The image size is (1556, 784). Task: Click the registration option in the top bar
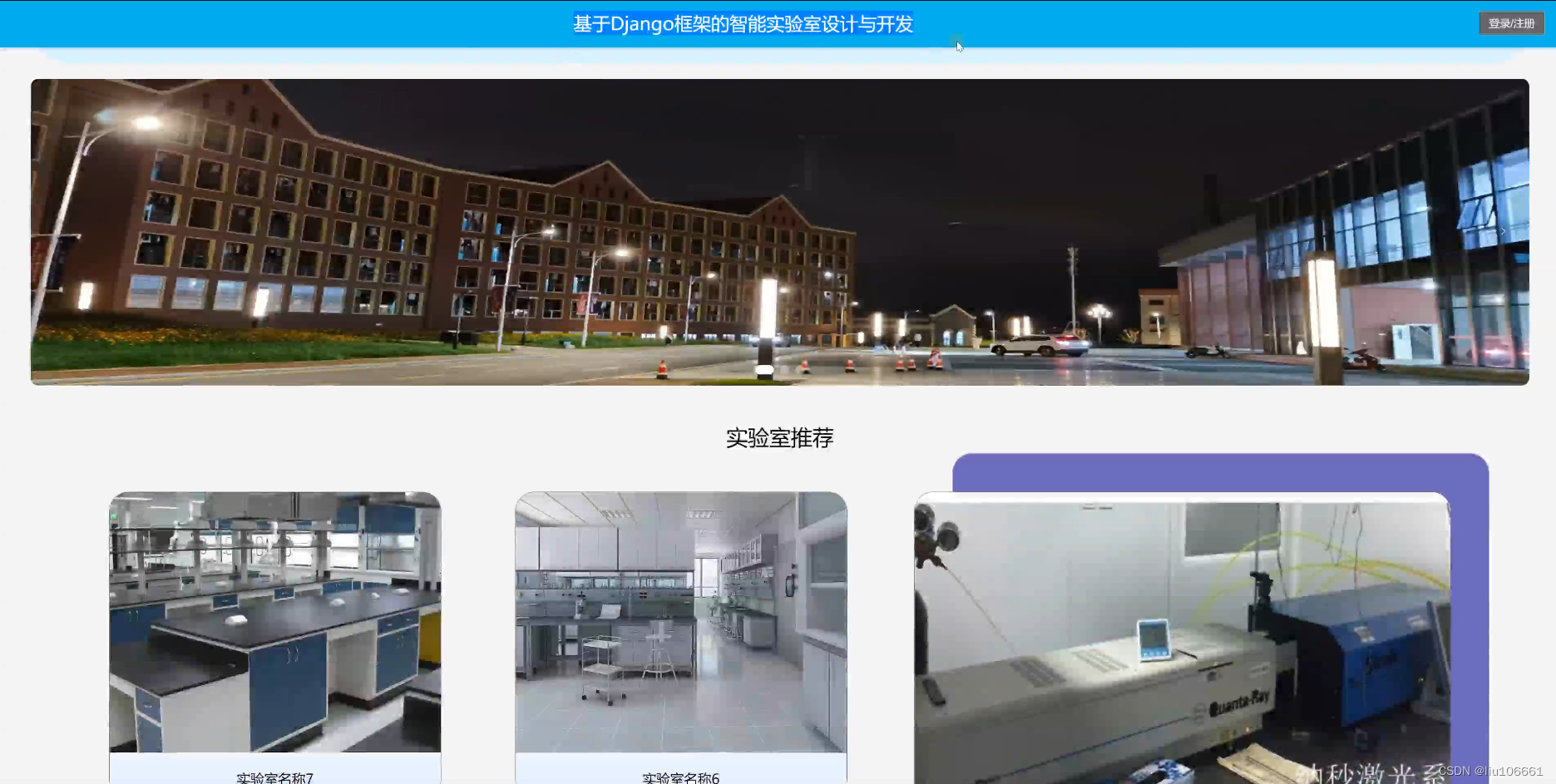click(x=1511, y=23)
